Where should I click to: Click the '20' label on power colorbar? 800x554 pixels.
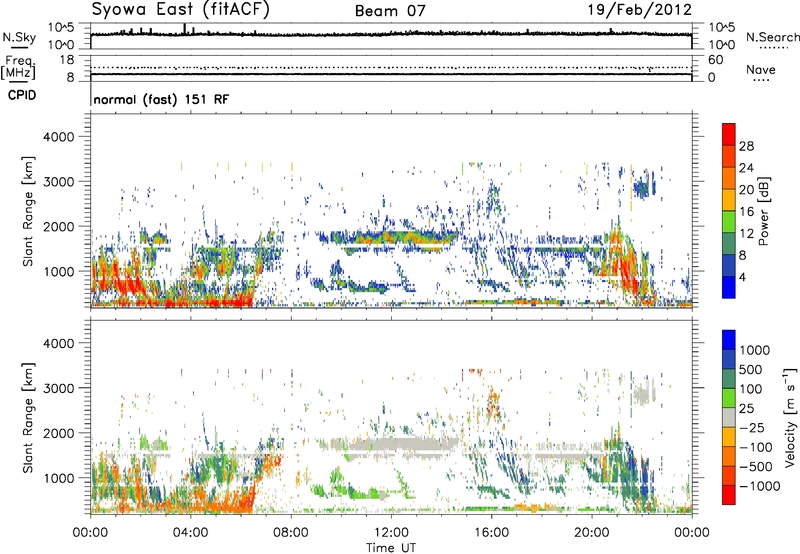pos(746,190)
